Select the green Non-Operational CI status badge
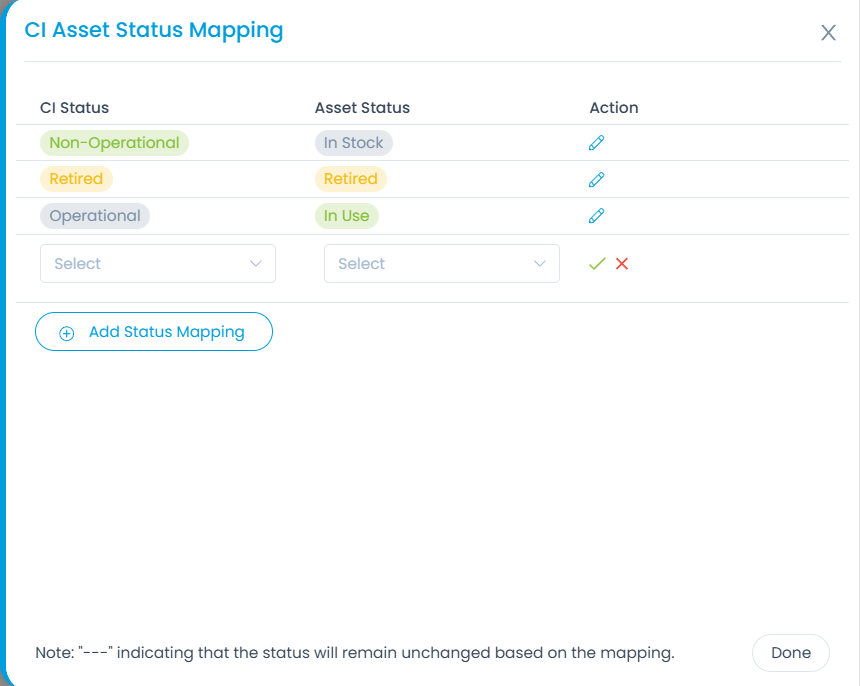860x686 pixels. (x=114, y=143)
